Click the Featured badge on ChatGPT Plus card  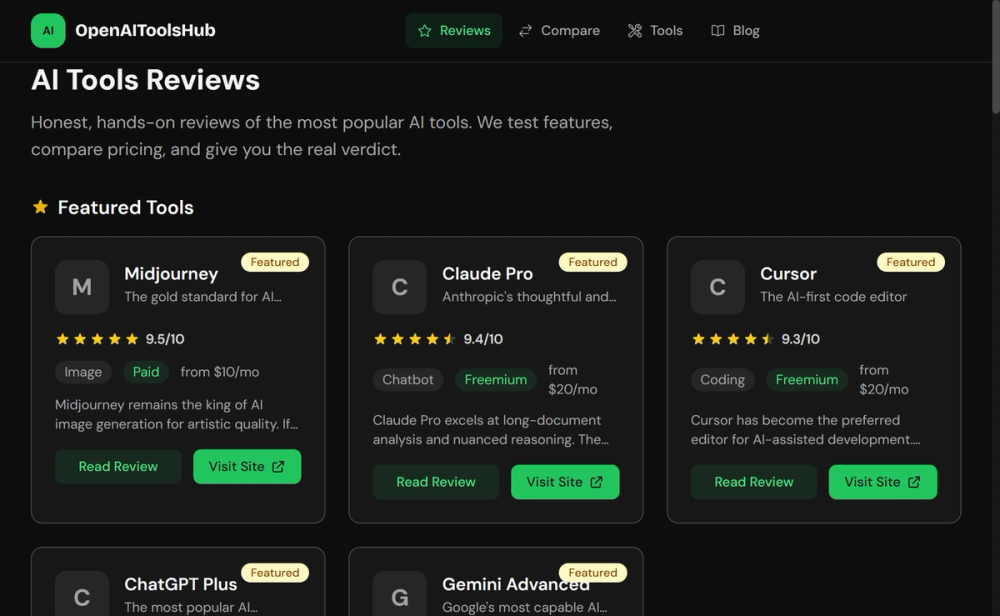[x=275, y=573]
